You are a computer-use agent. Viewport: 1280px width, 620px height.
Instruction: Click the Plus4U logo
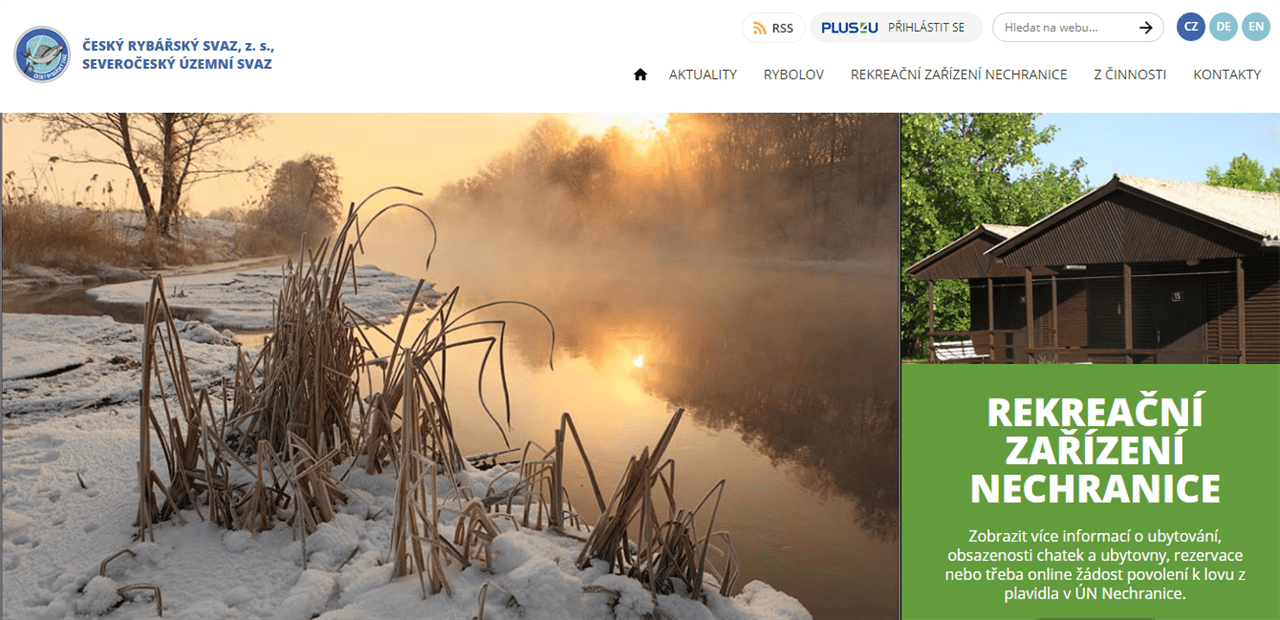tap(849, 28)
